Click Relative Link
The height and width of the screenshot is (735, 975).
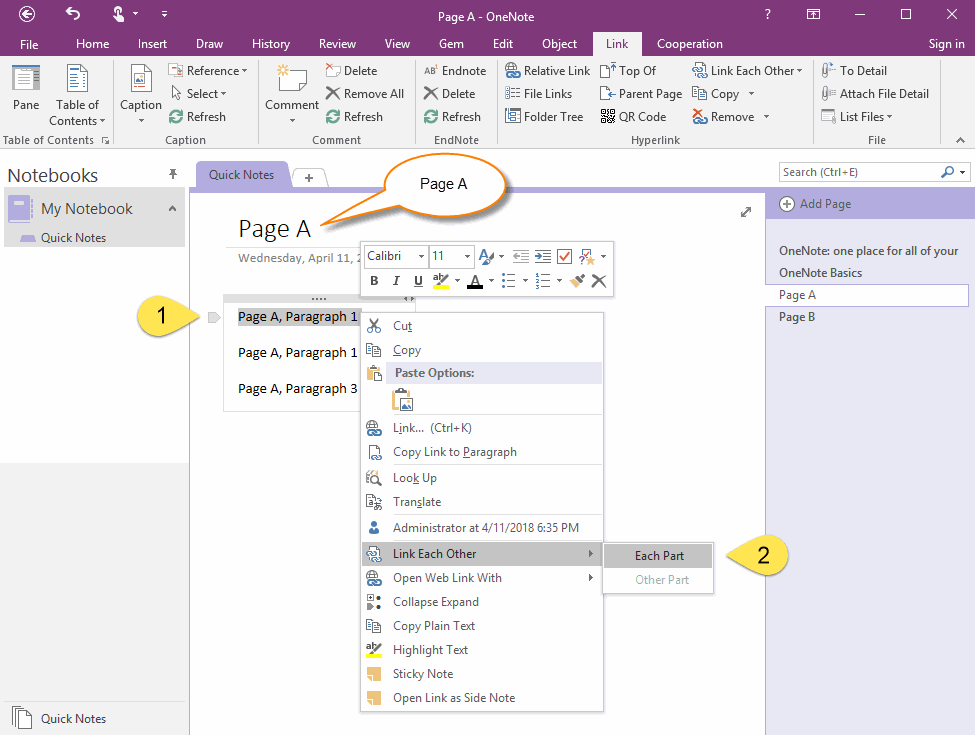tap(547, 71)
